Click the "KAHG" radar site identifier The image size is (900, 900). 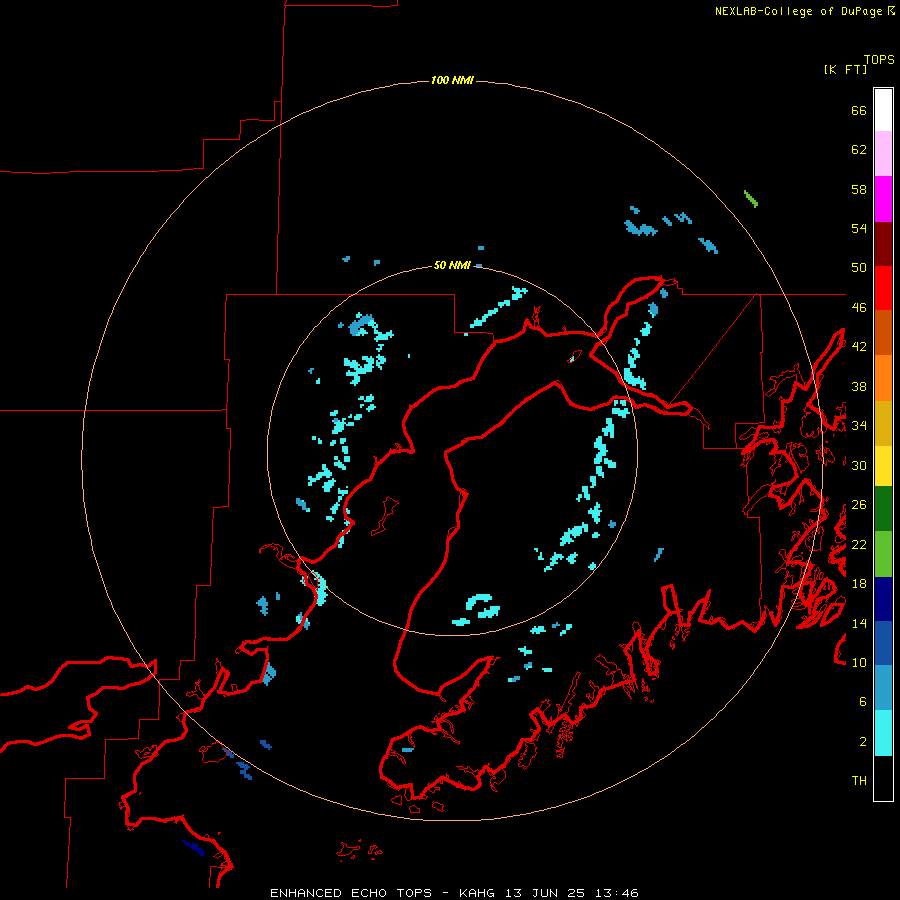point(478,893)
